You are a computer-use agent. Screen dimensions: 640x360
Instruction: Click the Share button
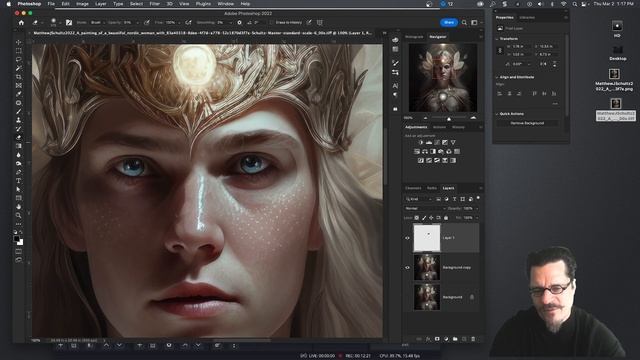[x=449, y=22]
